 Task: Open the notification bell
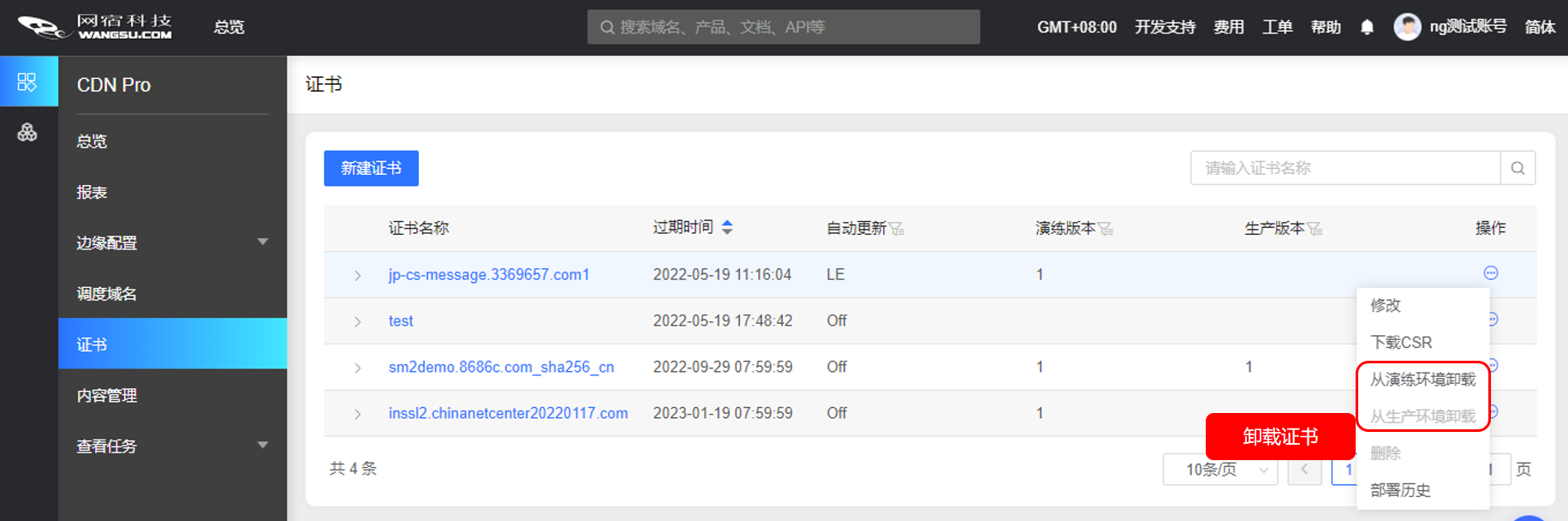[1367, 27]
